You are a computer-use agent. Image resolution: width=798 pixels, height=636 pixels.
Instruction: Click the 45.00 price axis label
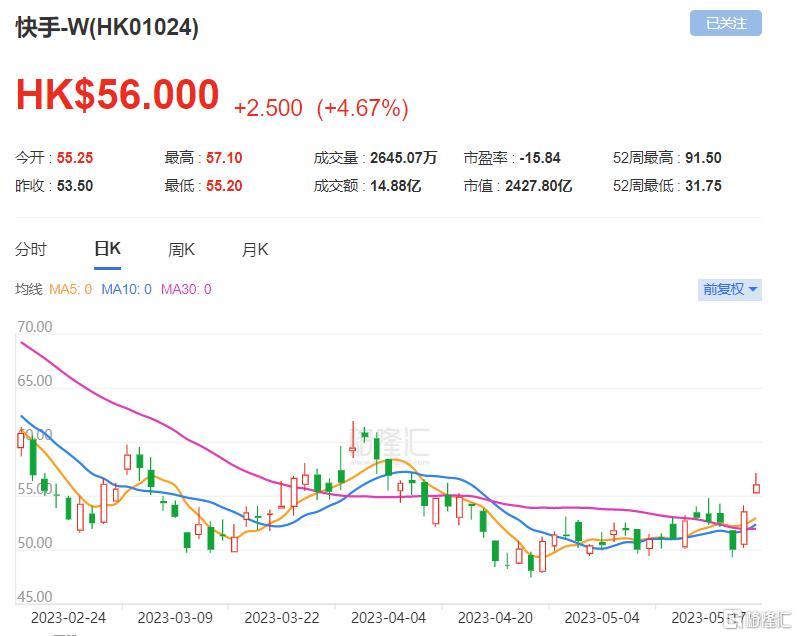tap(35, 596)
